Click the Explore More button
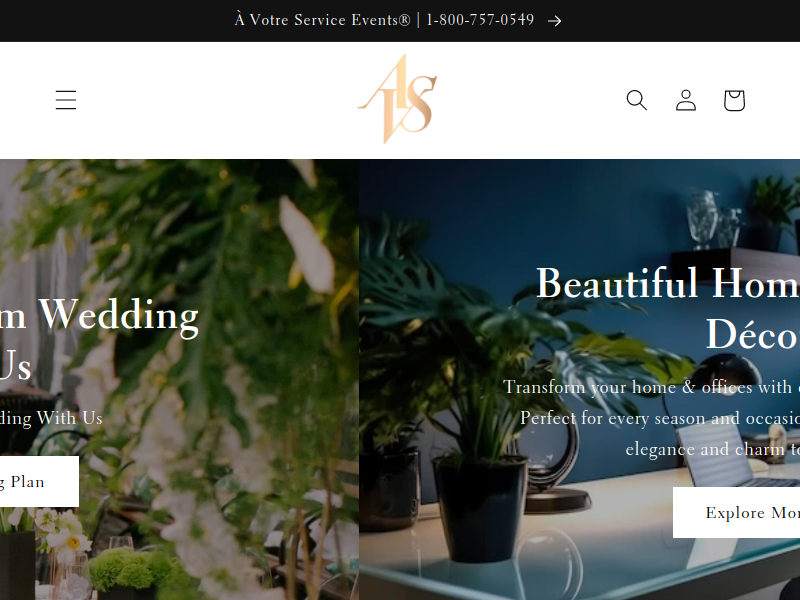The height and width of the screenshot is (600, 800). coord(736,512)
